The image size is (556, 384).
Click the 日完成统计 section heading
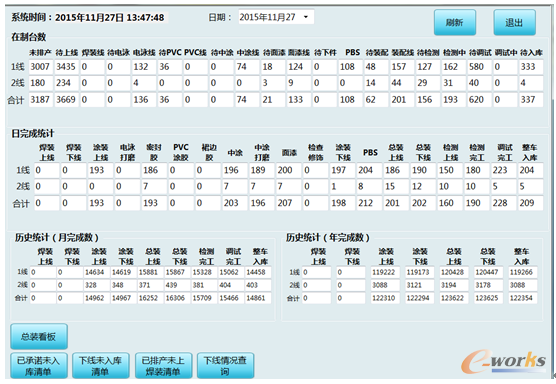(x=33, y=134)
